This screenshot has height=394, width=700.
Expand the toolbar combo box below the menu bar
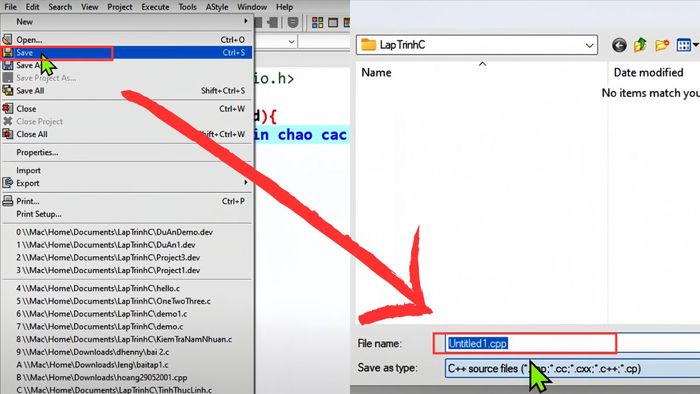coord(292,42)
